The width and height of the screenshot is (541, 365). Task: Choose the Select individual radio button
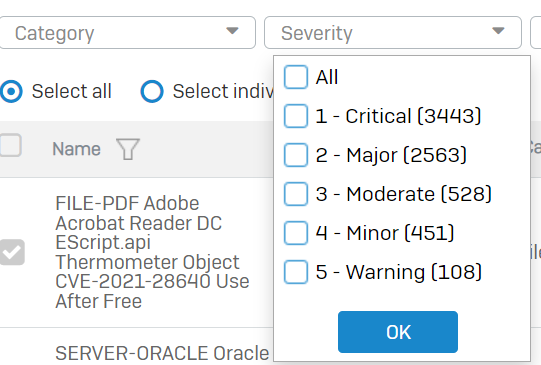[152, 91]
